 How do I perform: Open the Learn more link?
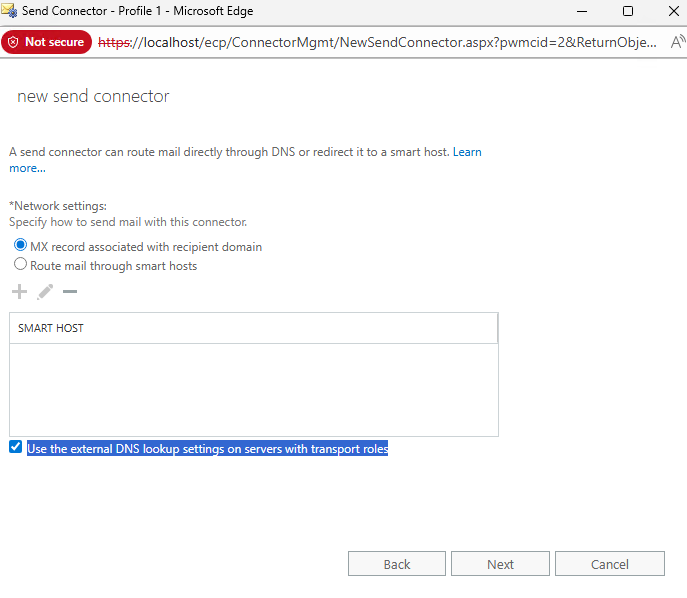point(467,152)
